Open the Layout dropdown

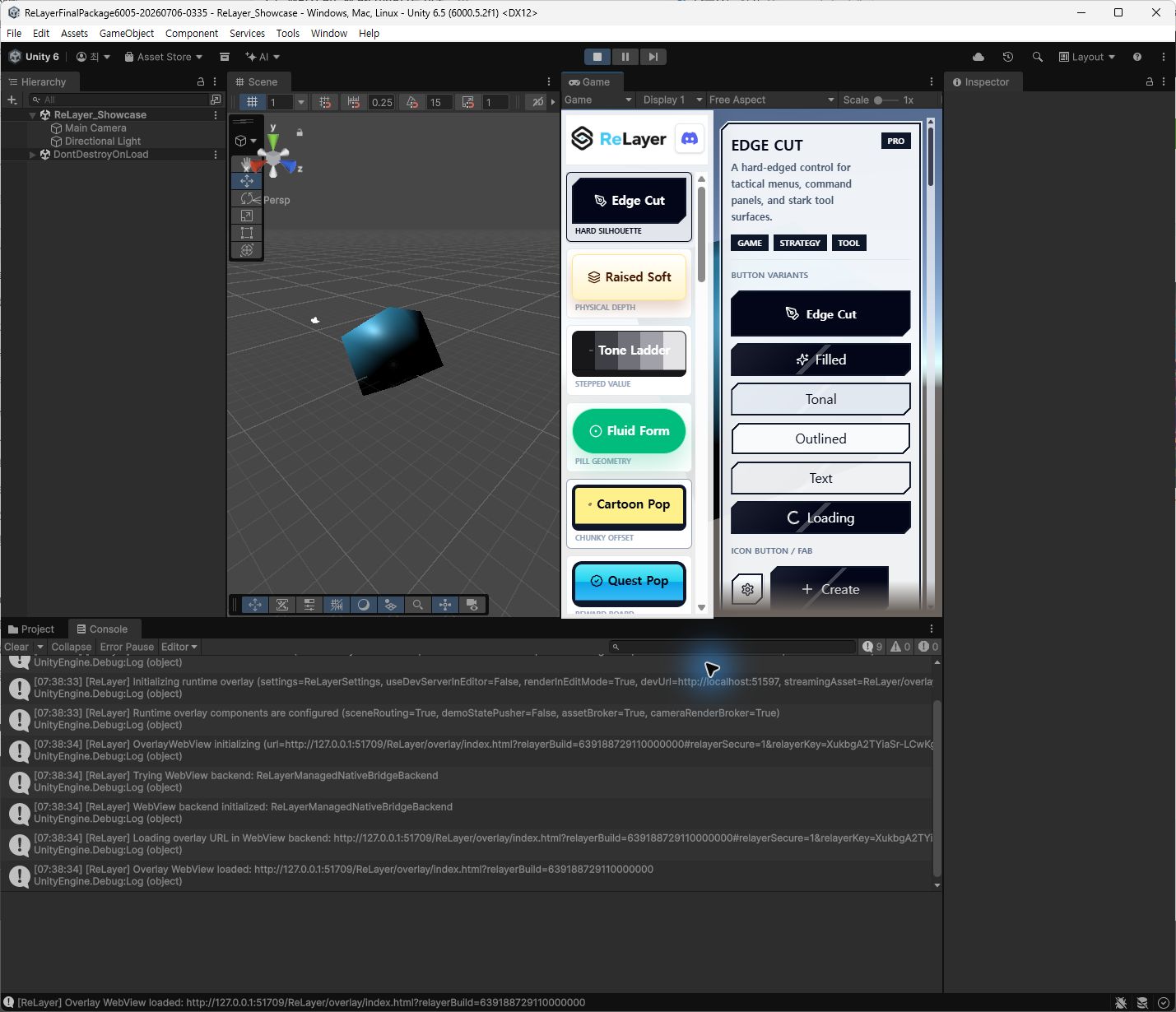pyautogui.click(x=1087, y=57)
